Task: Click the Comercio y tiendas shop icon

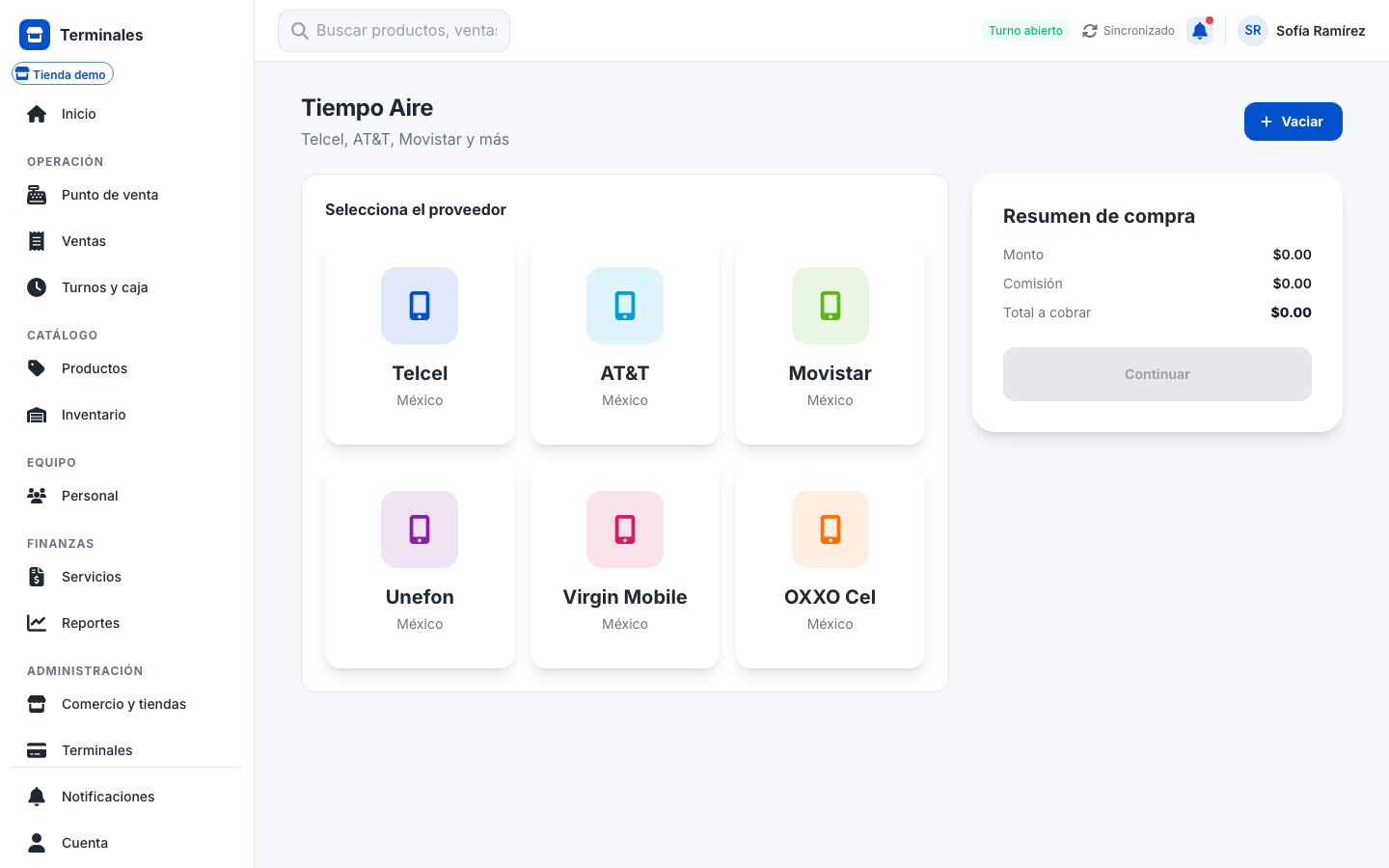Action: coord(37,704)
